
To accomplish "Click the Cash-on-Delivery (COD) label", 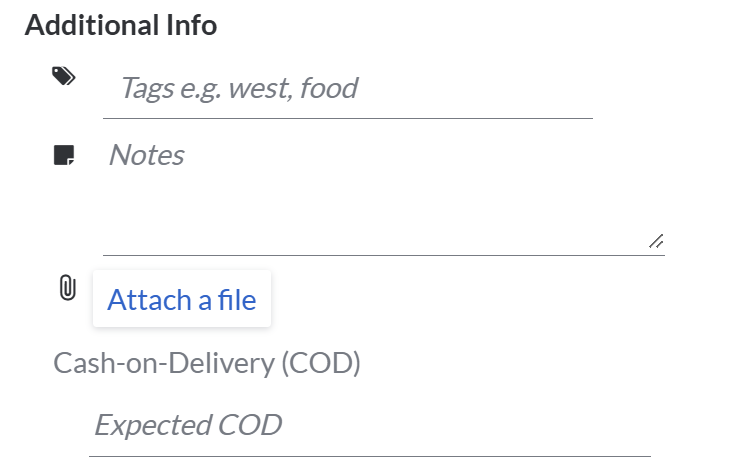I will click(207, 362).
